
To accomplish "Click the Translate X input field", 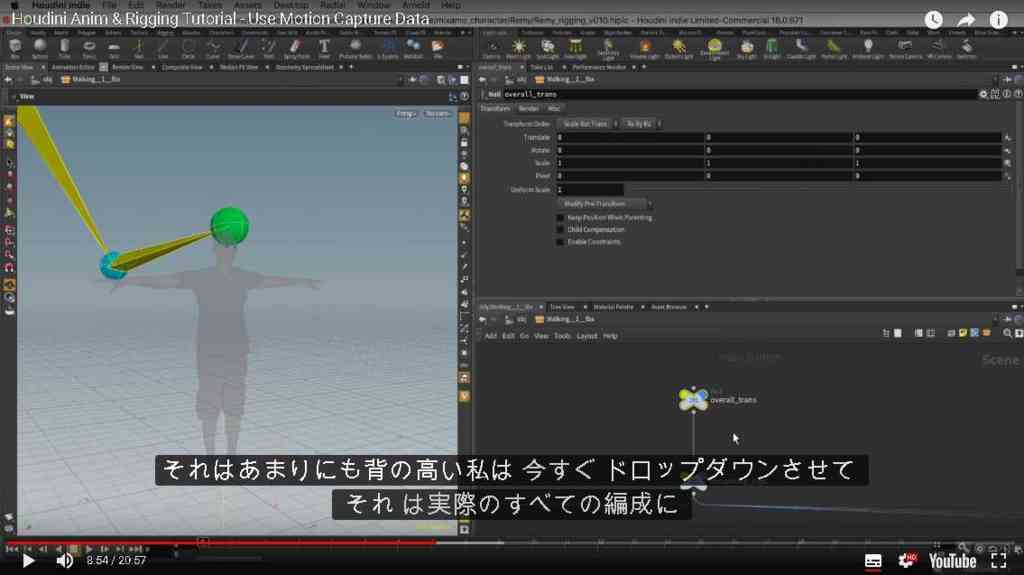I will tap(630, 137).
